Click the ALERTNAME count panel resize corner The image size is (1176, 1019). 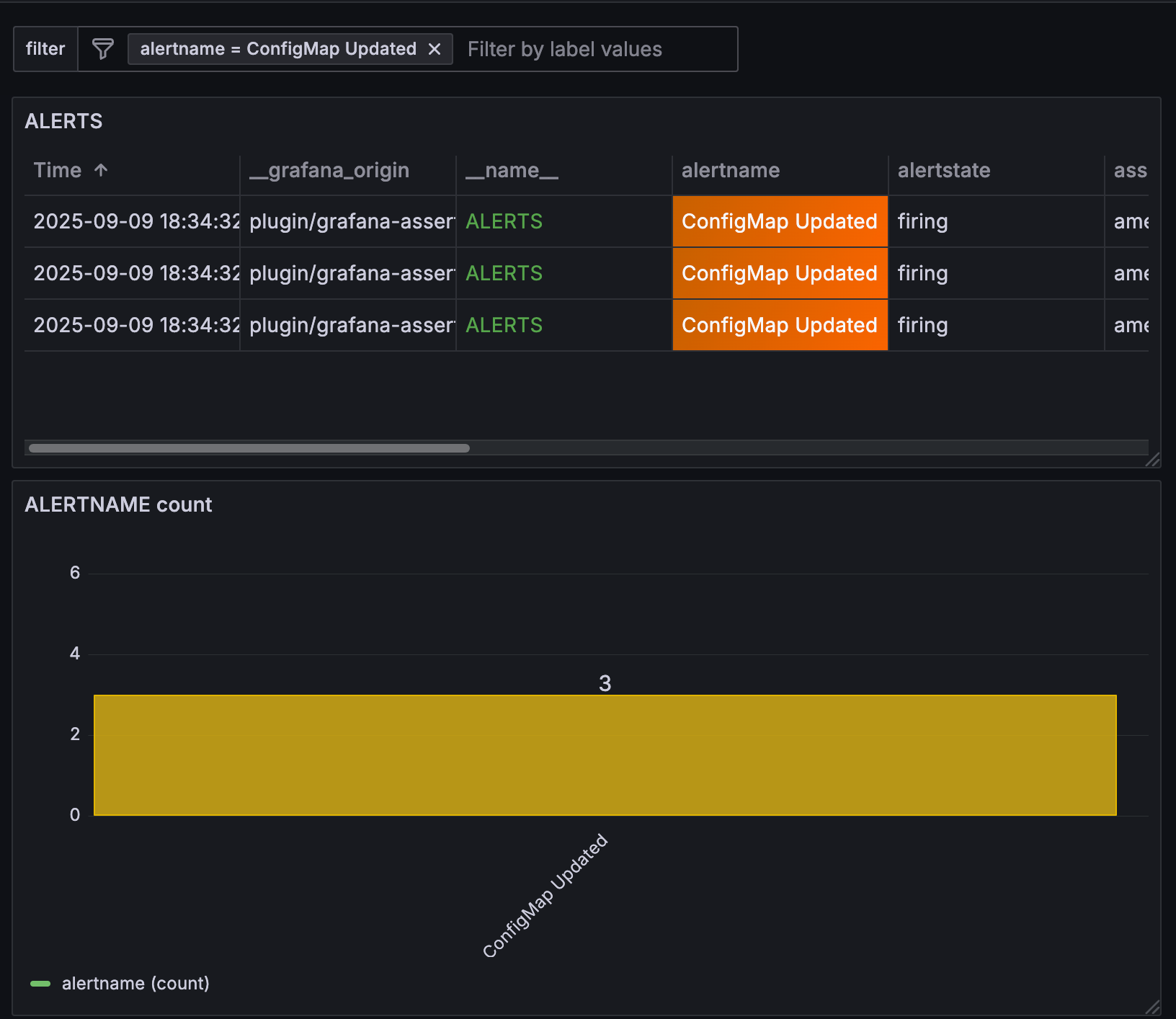(x=1152, y=1007)
